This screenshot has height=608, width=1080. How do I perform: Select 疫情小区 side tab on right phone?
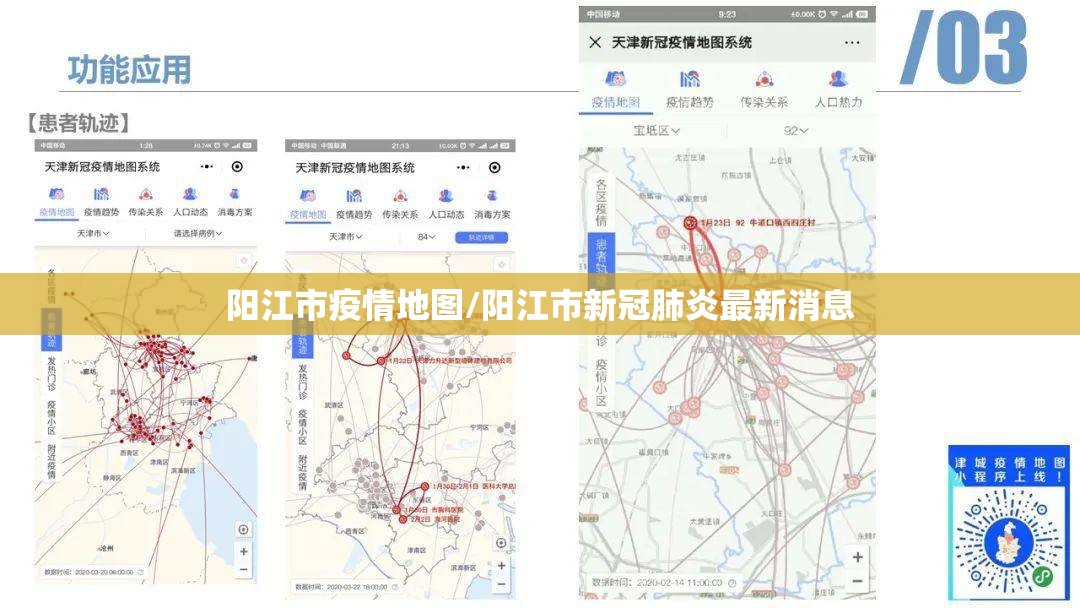601,382
